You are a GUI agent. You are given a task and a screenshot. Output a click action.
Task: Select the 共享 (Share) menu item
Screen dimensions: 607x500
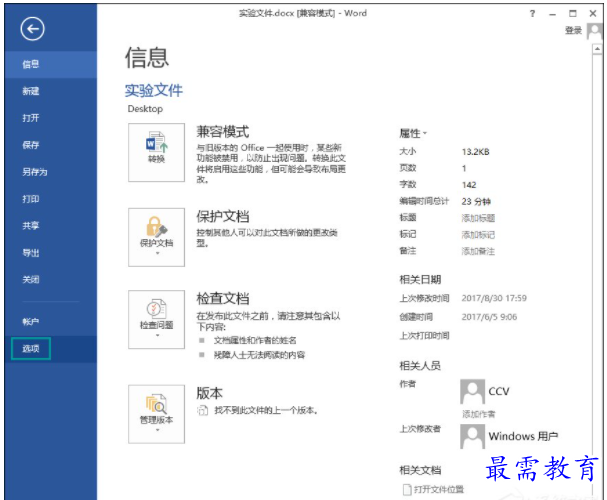(51, 226)
